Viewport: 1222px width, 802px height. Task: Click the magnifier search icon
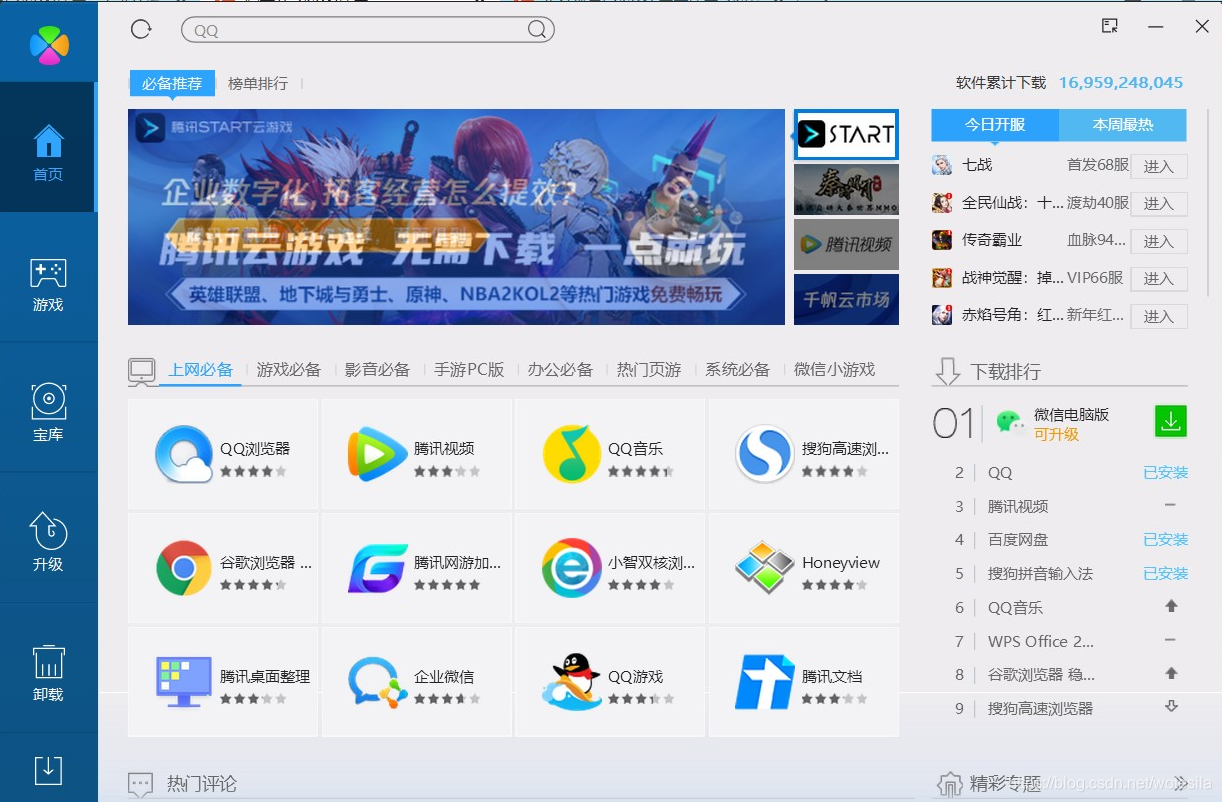pos(537,30)
